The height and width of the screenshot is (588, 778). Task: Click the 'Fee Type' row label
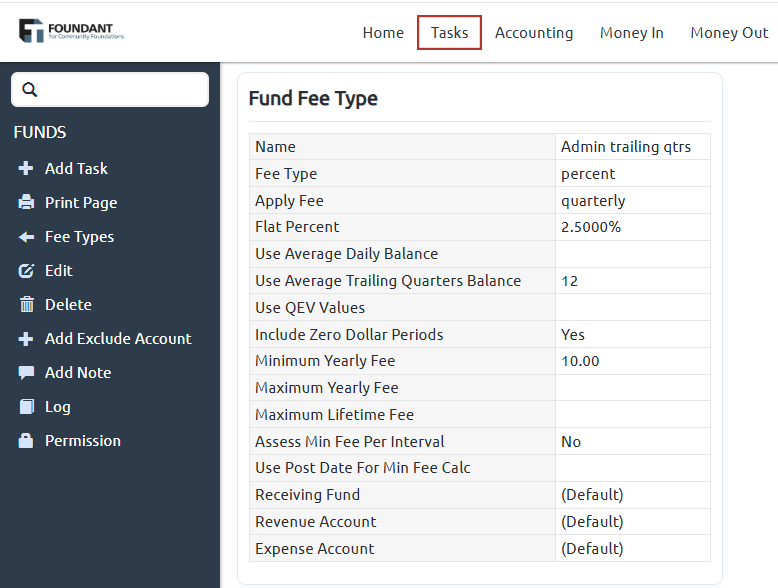[x=286, y=174]
